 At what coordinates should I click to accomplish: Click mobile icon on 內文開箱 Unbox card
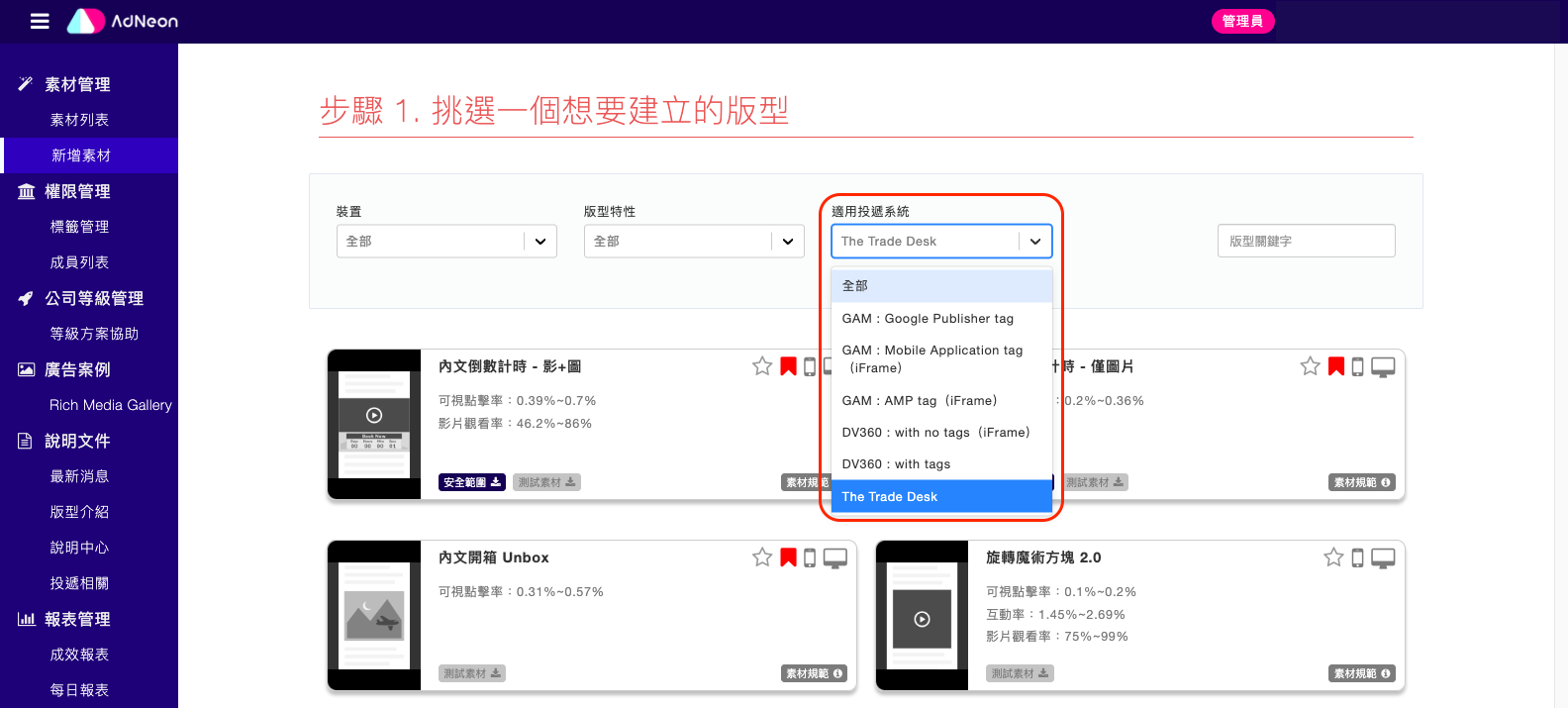coord(810,557)
